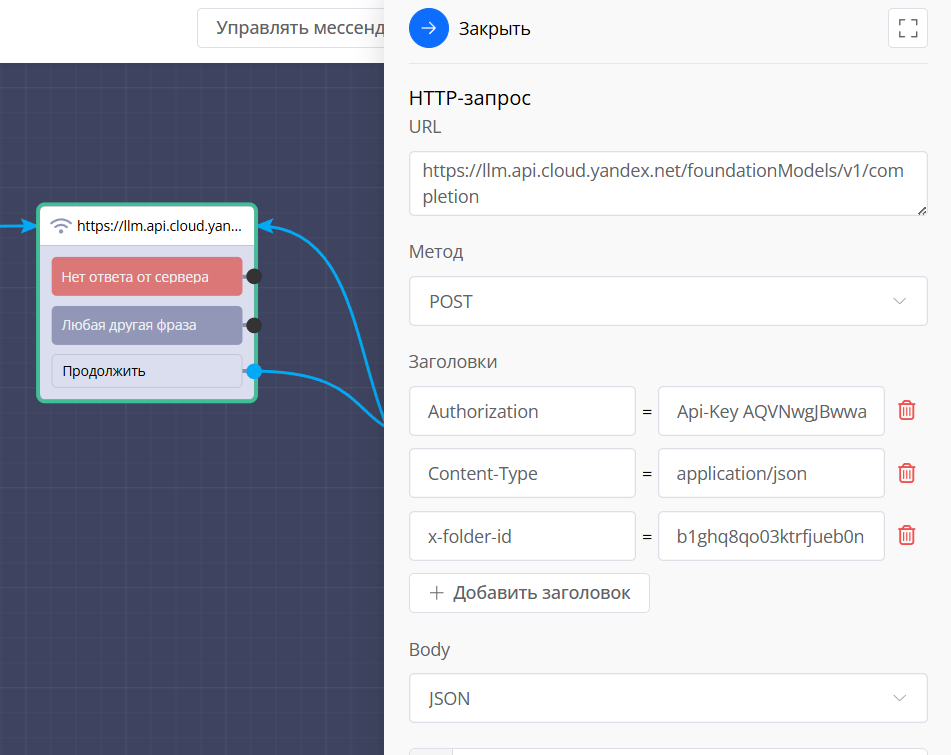
Task: Click the application/json value field
Action: pyautogui.click(x=770, y=473)
